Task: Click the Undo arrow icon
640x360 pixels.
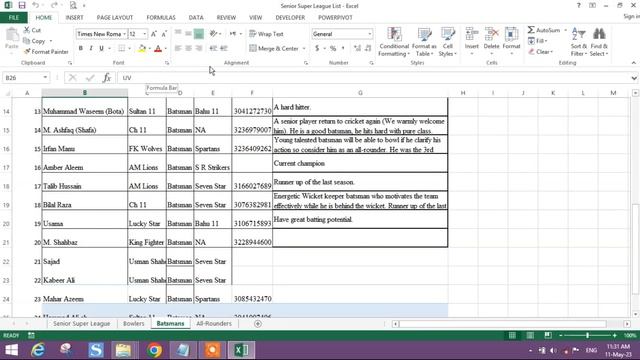Action: click(36, 5)
